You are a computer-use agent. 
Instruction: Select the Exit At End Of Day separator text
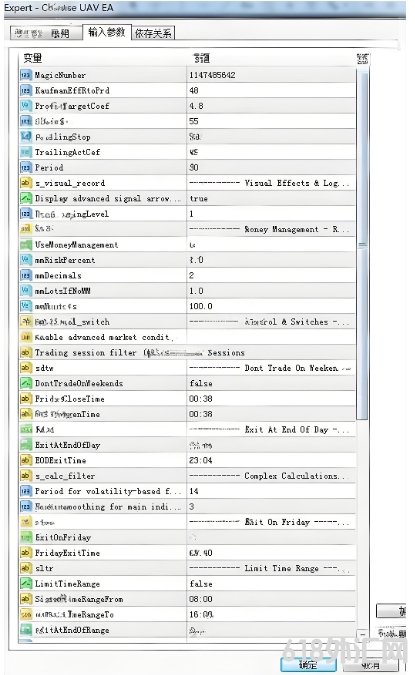click(270, 430)
